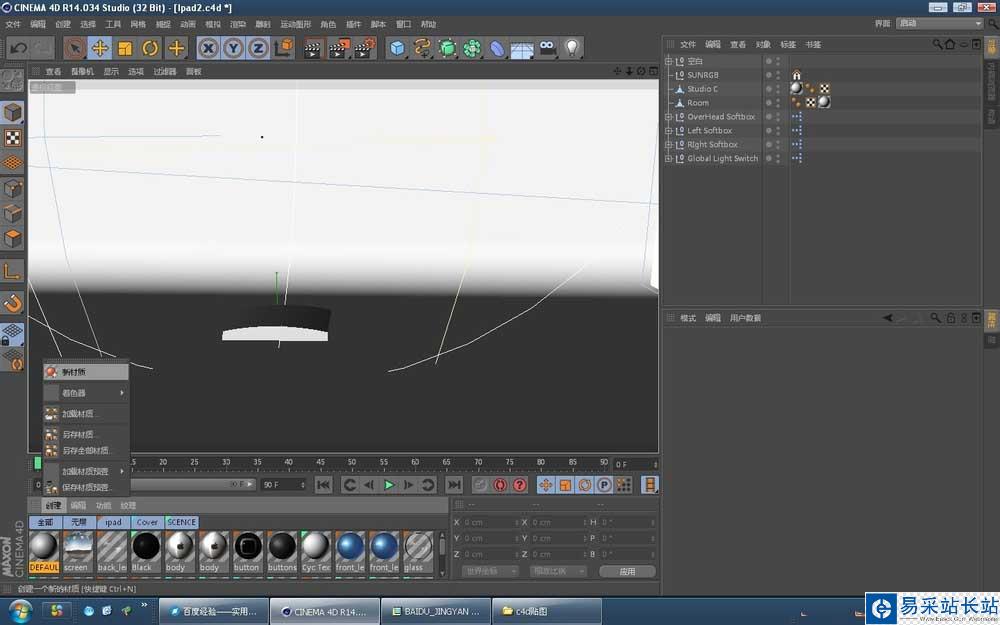Viewport: 1000px width, 625px height.
Task: Click the Undo arrow icon
Action: pos(18,48)
